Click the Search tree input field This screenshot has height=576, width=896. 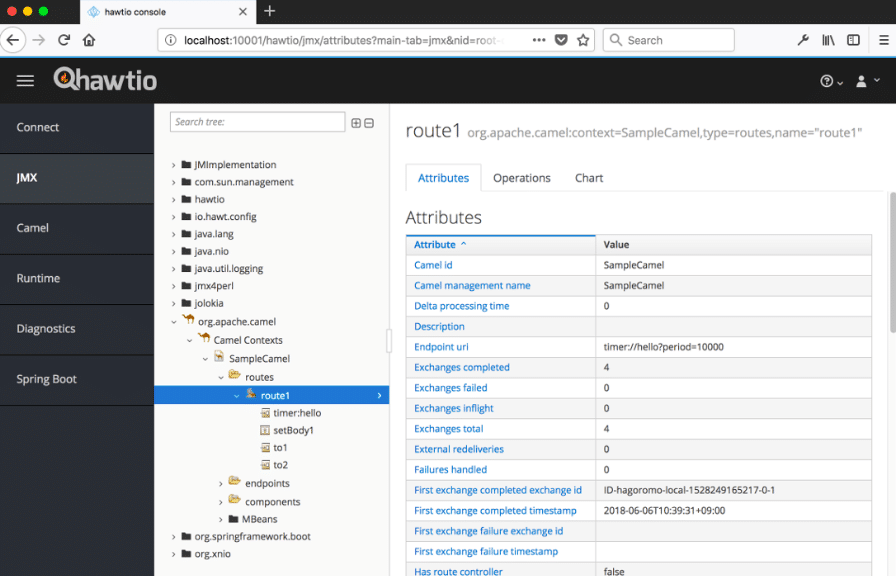click(x=257, y=122)
